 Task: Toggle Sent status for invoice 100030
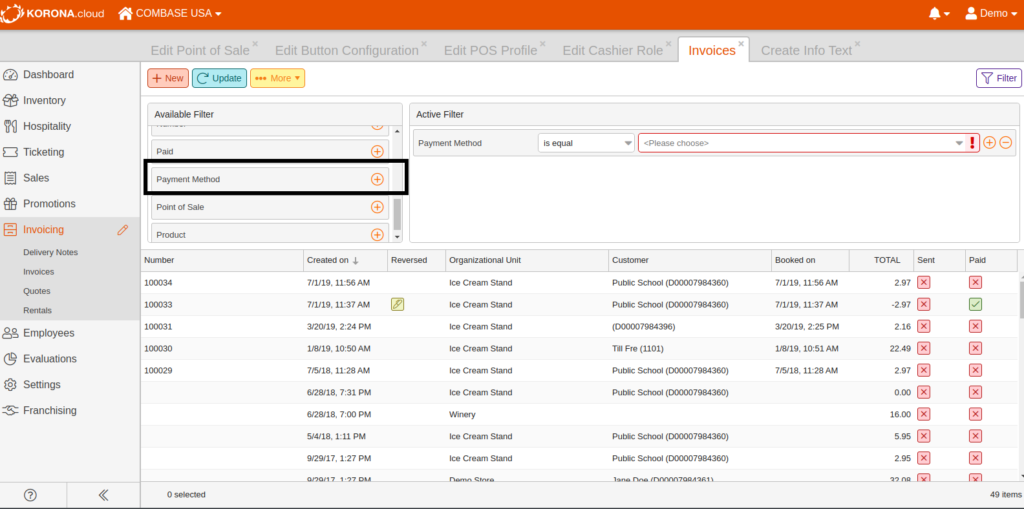point(923,348)
